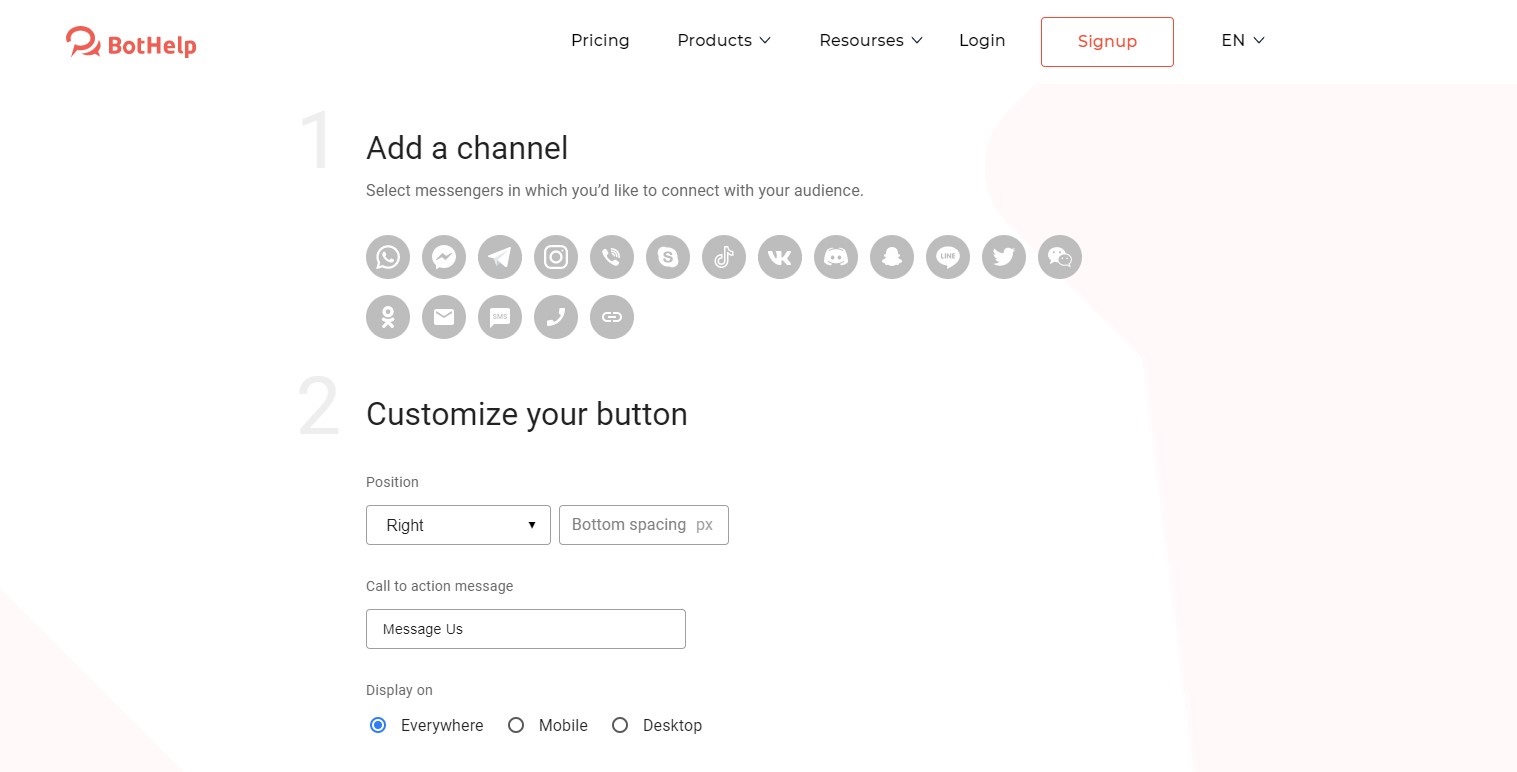1517x772 pixels.
Task: Expand the Products menu
Action: click(x=723, y=40)
